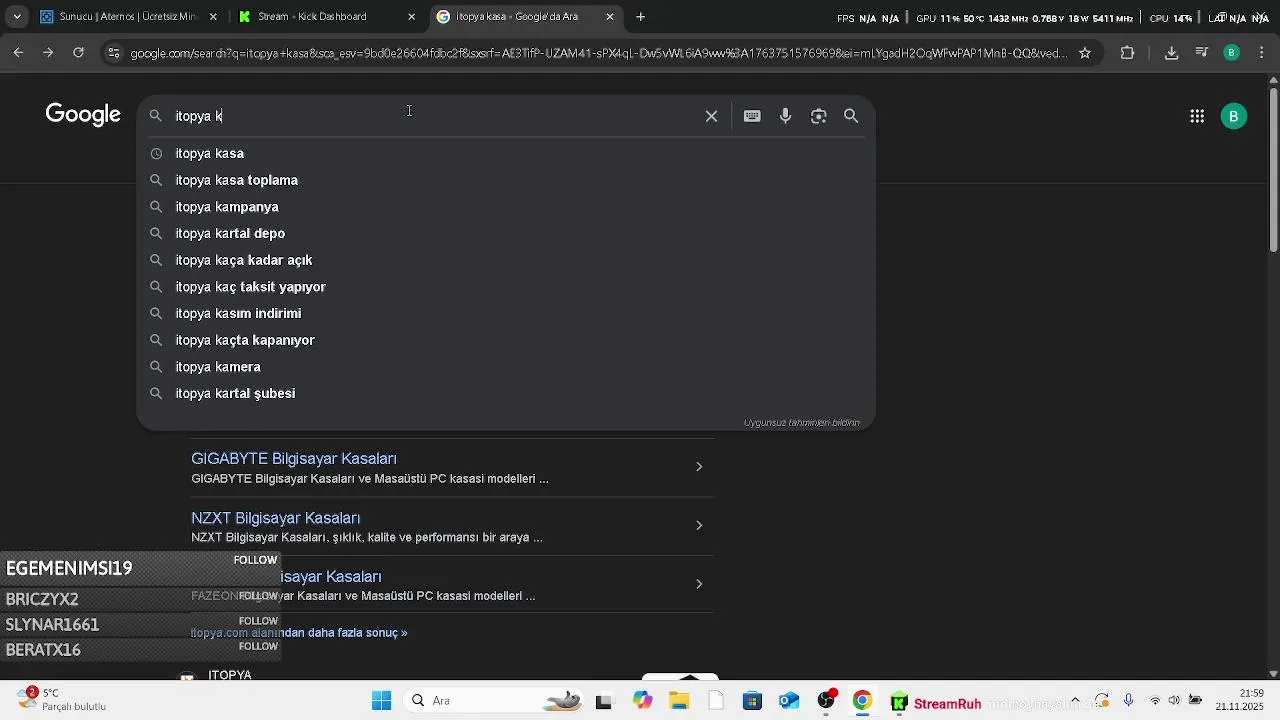Follow SLYNAR1661 in overlay
This screenshot has width=1280, height=720.
[258, 621]
